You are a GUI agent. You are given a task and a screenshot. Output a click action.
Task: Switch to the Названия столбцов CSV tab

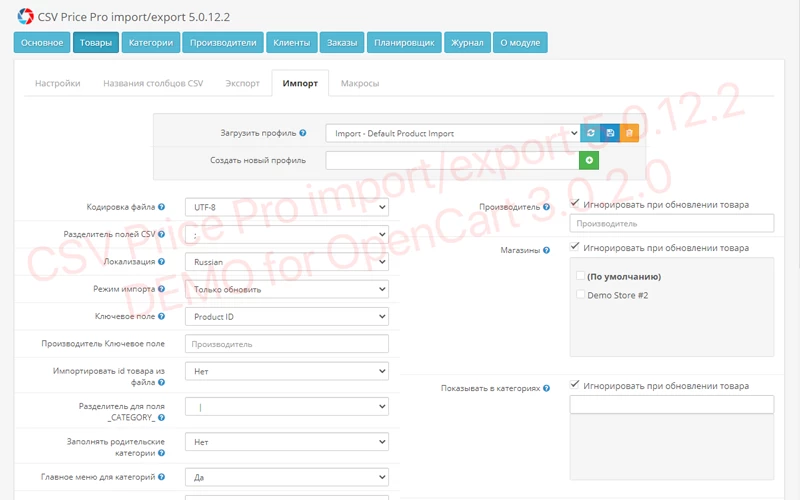(x=153, y=83)
